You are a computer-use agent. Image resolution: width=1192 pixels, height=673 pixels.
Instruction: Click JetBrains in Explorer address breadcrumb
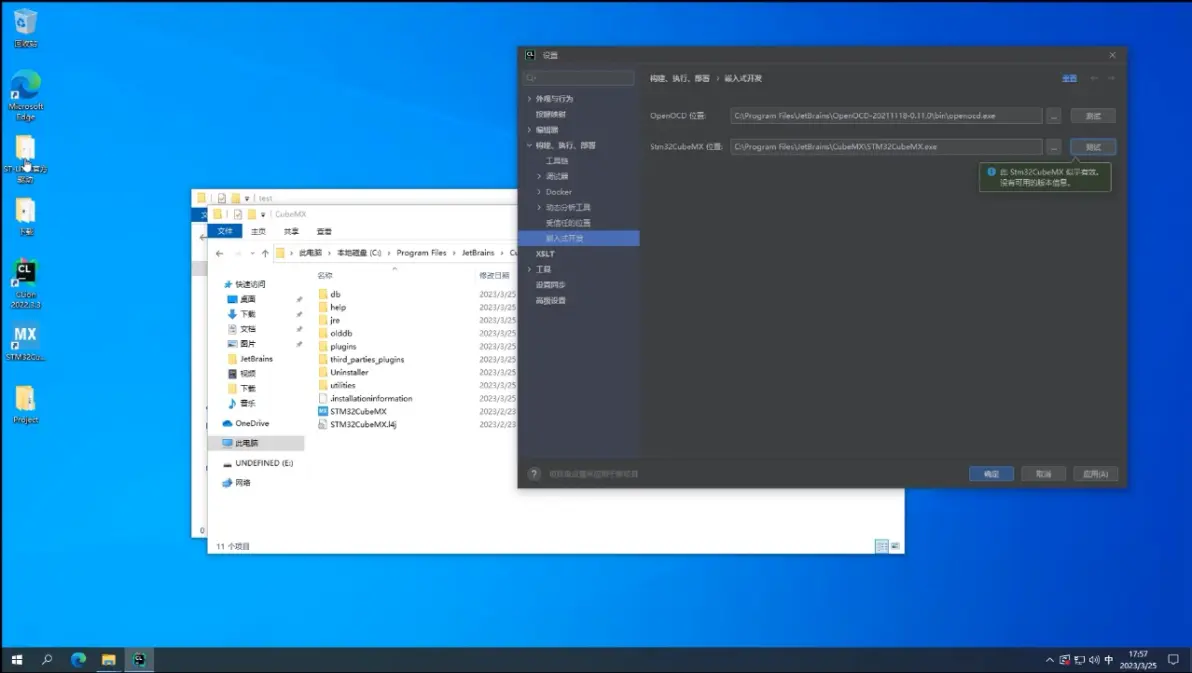point(477,253)
